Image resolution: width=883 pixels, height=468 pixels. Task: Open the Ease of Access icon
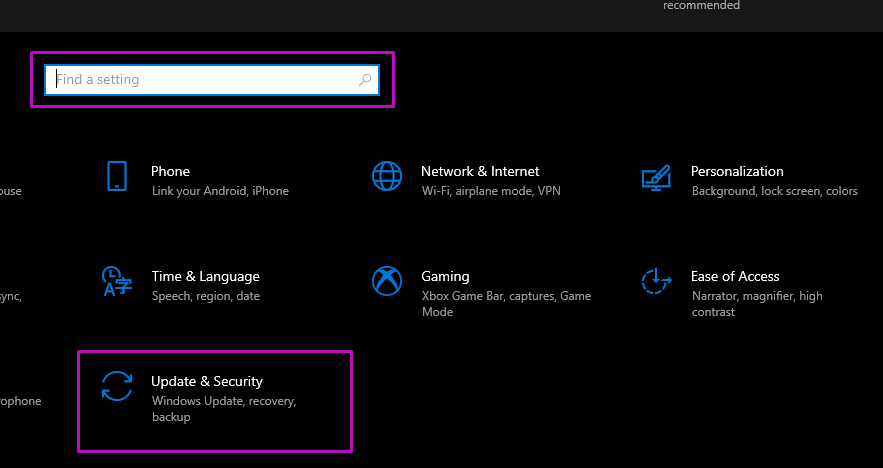(x=657, y=281)
